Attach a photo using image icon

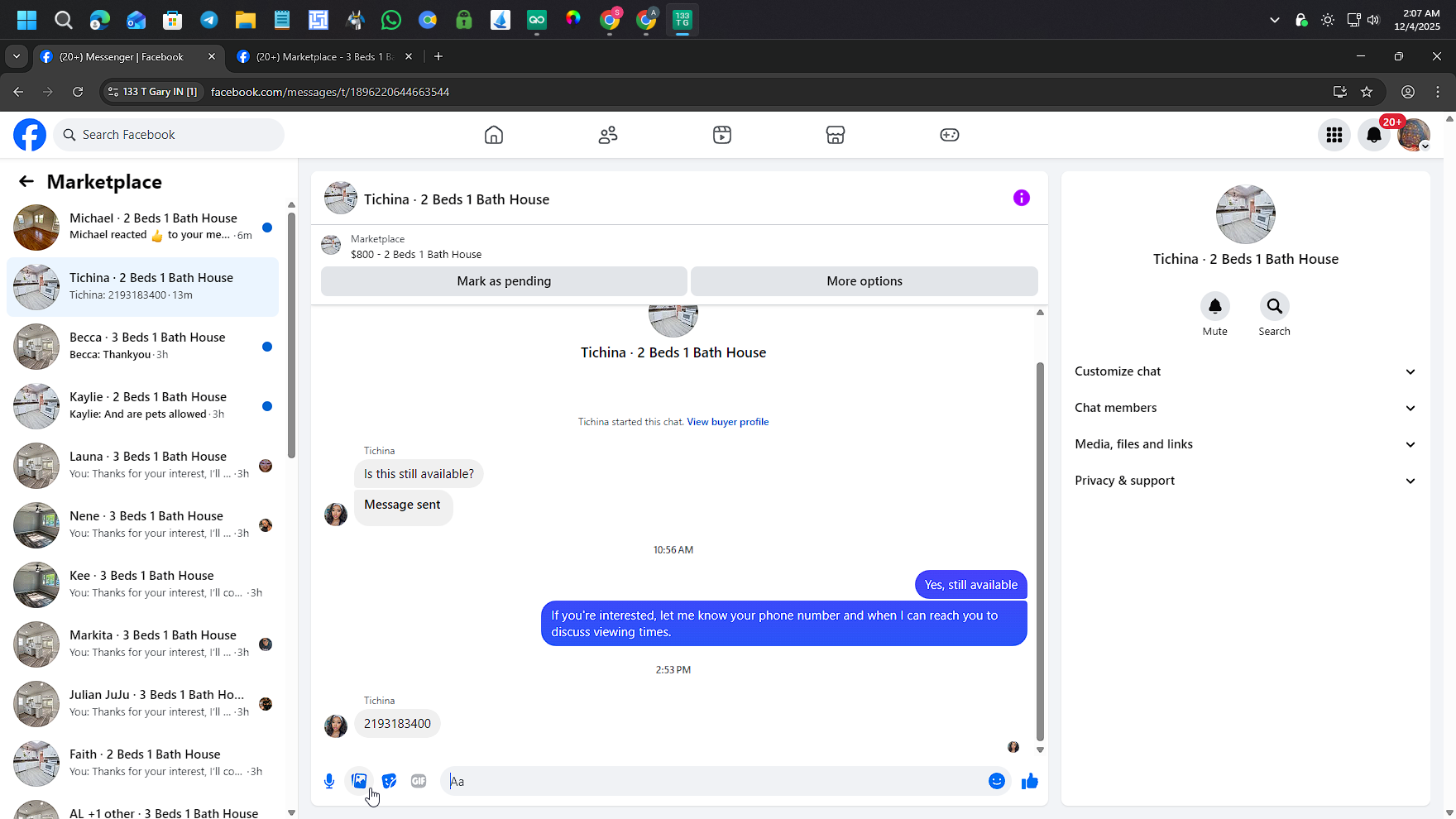pos(359,781)
